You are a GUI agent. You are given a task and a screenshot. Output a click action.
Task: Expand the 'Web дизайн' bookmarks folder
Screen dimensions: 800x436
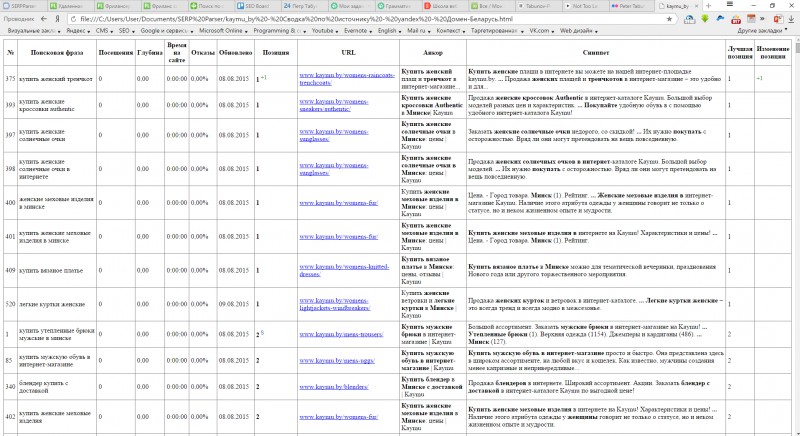click(x=579, y=31)
